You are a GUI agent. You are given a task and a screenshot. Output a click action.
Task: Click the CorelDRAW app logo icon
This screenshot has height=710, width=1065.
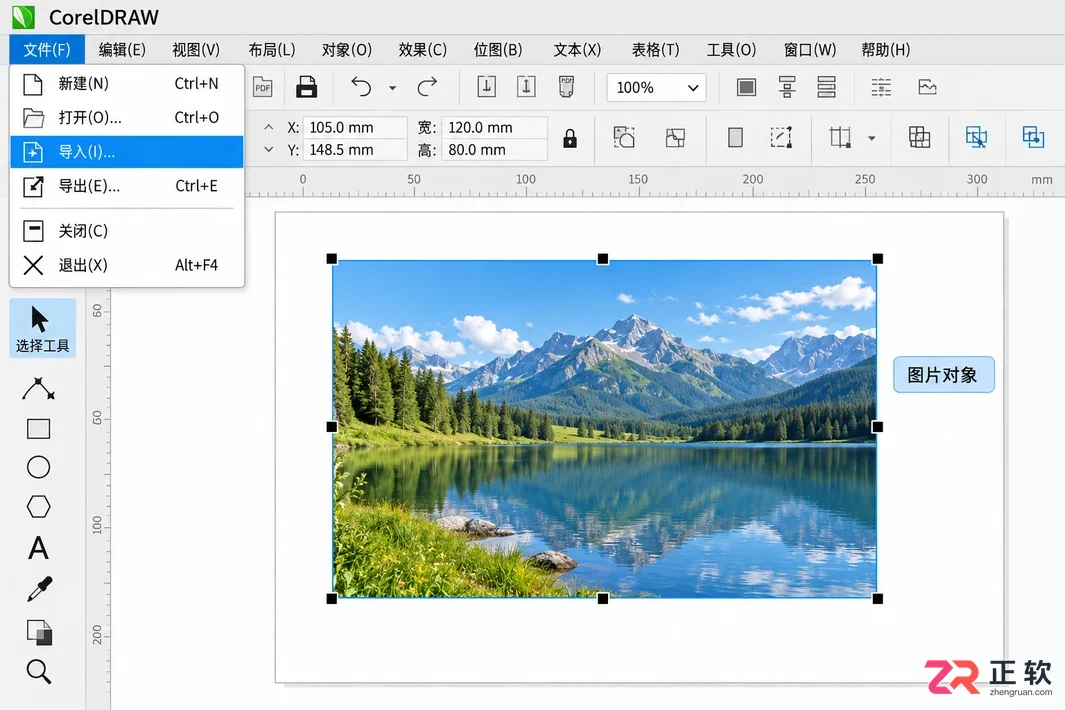[x=23, y=17]
